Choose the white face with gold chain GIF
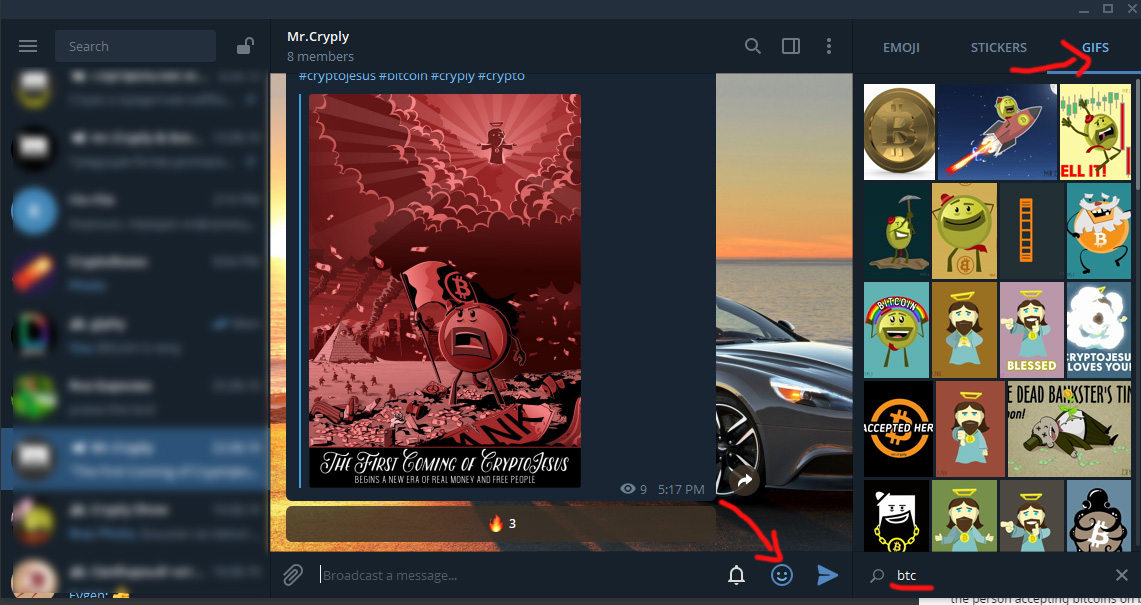The image size is (1141, 605). click(896, 515)
